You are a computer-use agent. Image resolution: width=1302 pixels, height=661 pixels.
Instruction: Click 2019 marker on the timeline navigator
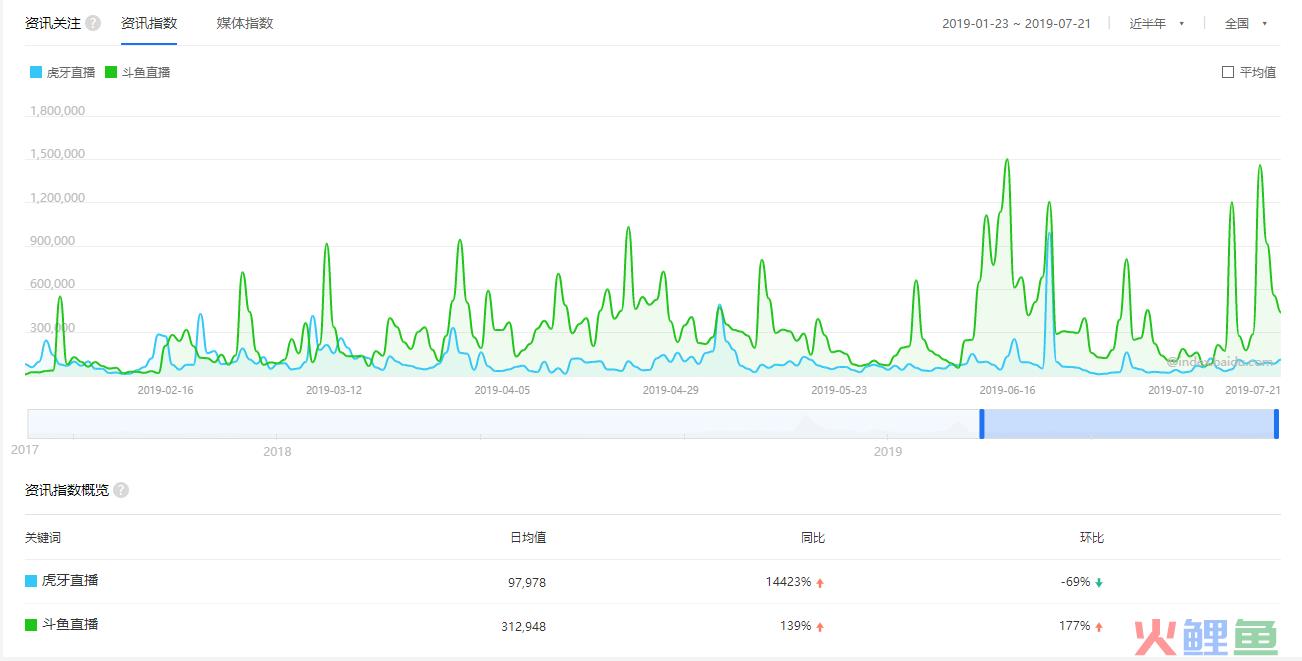[888, 451]
